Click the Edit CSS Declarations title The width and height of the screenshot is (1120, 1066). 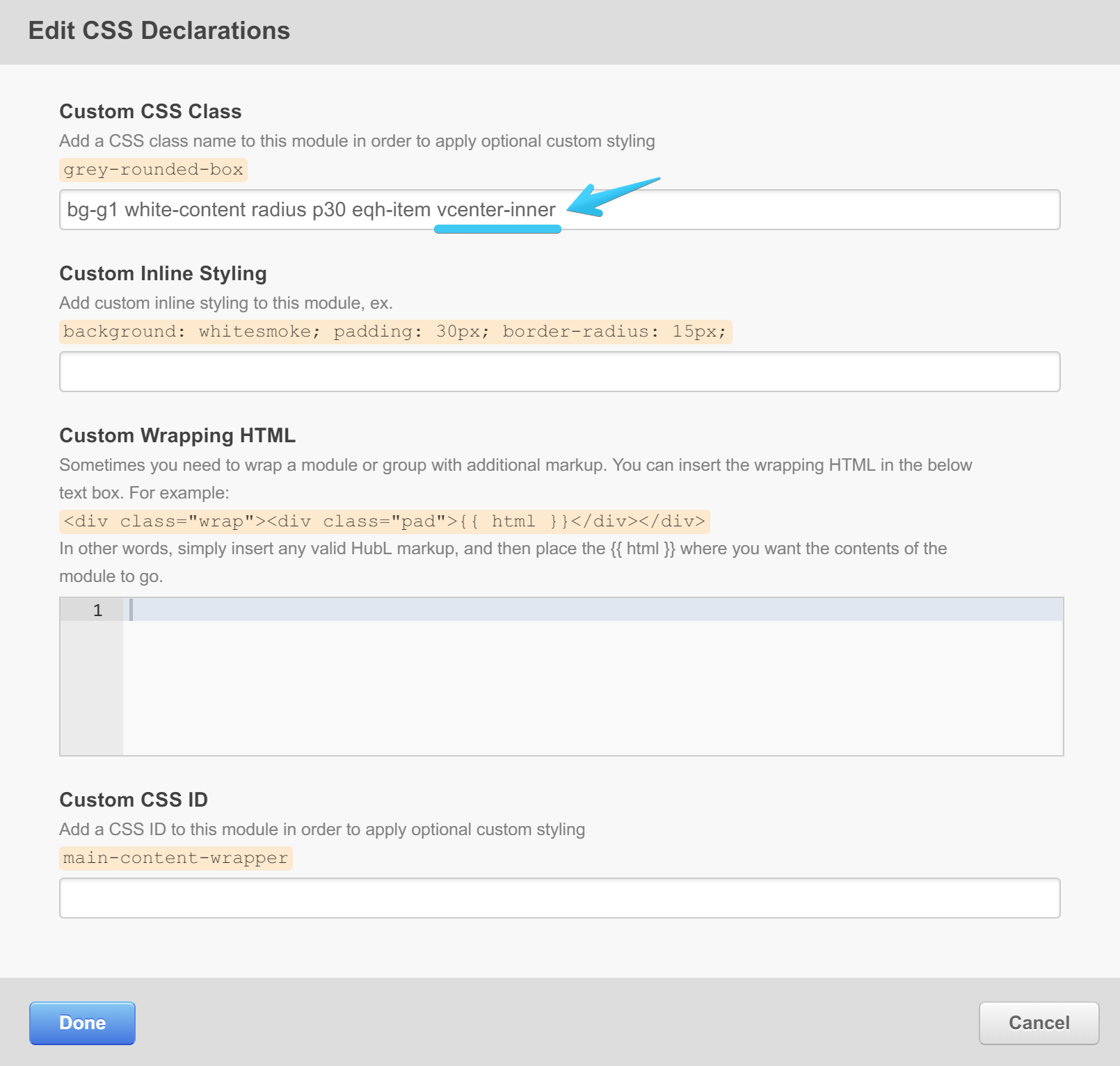pos(159,31)
